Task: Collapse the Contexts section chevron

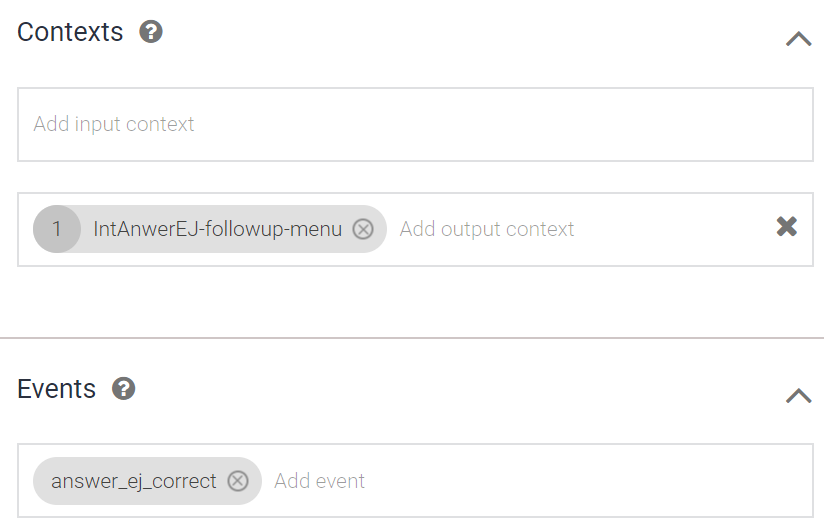Action: (x=798, y=39)
